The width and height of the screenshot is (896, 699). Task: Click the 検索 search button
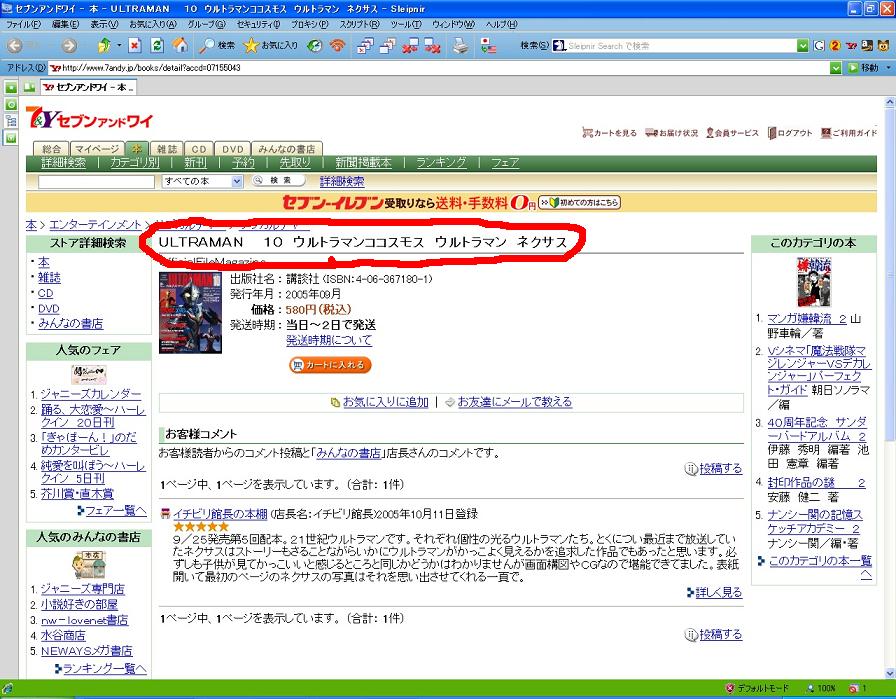coord(278,181)
